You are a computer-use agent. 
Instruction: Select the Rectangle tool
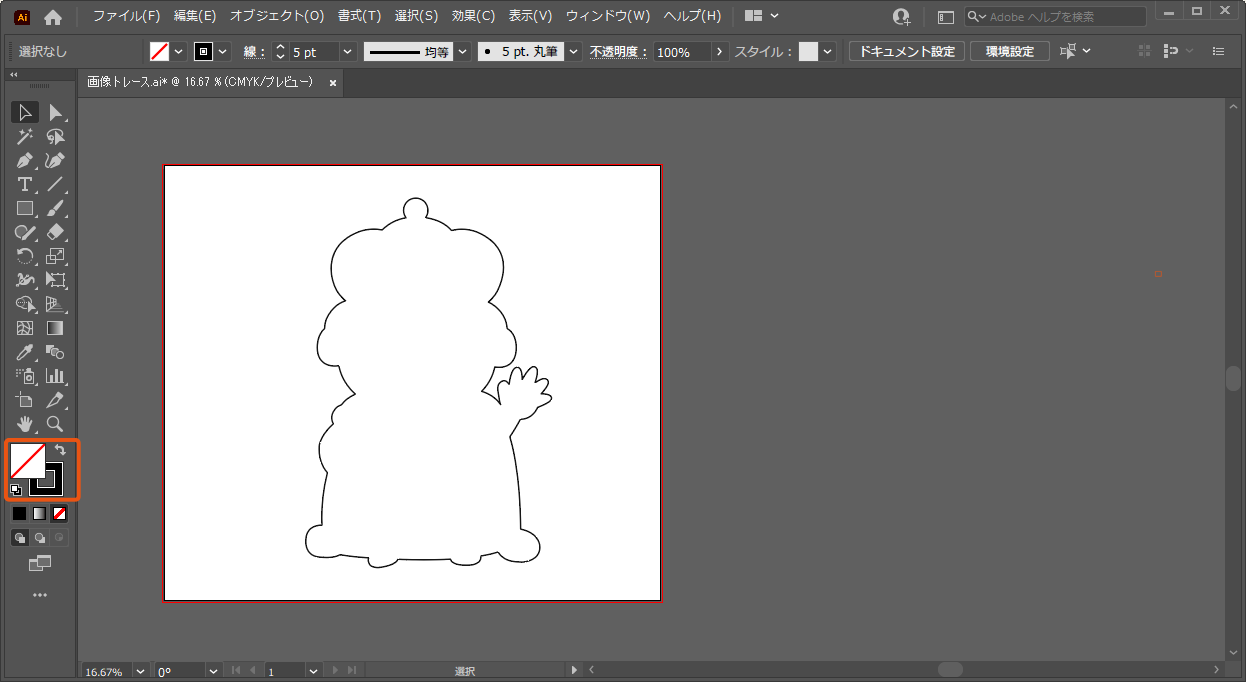pos(25,209)
